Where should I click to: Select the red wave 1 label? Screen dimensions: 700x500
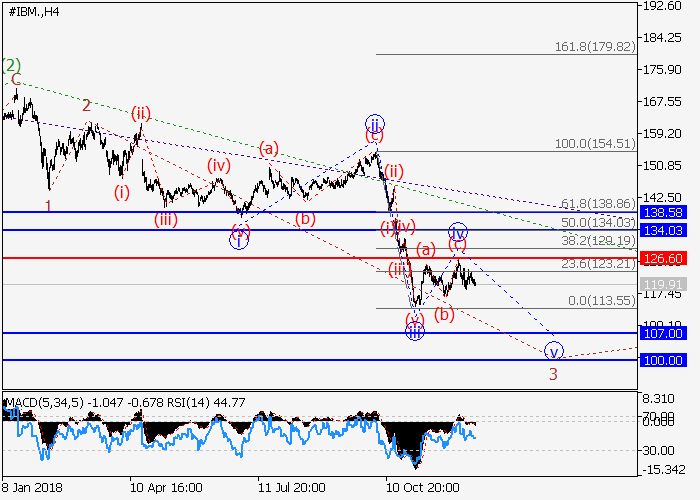[47, 205]
